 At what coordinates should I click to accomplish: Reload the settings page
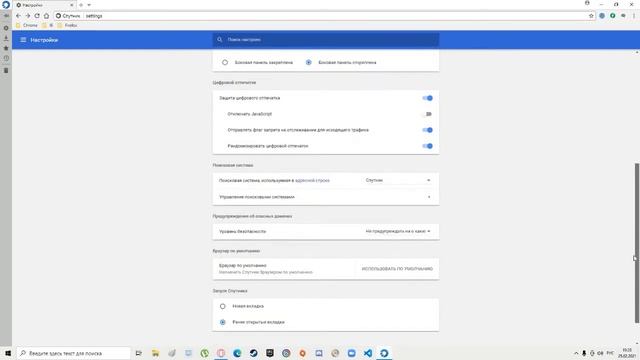click(37, 16)
